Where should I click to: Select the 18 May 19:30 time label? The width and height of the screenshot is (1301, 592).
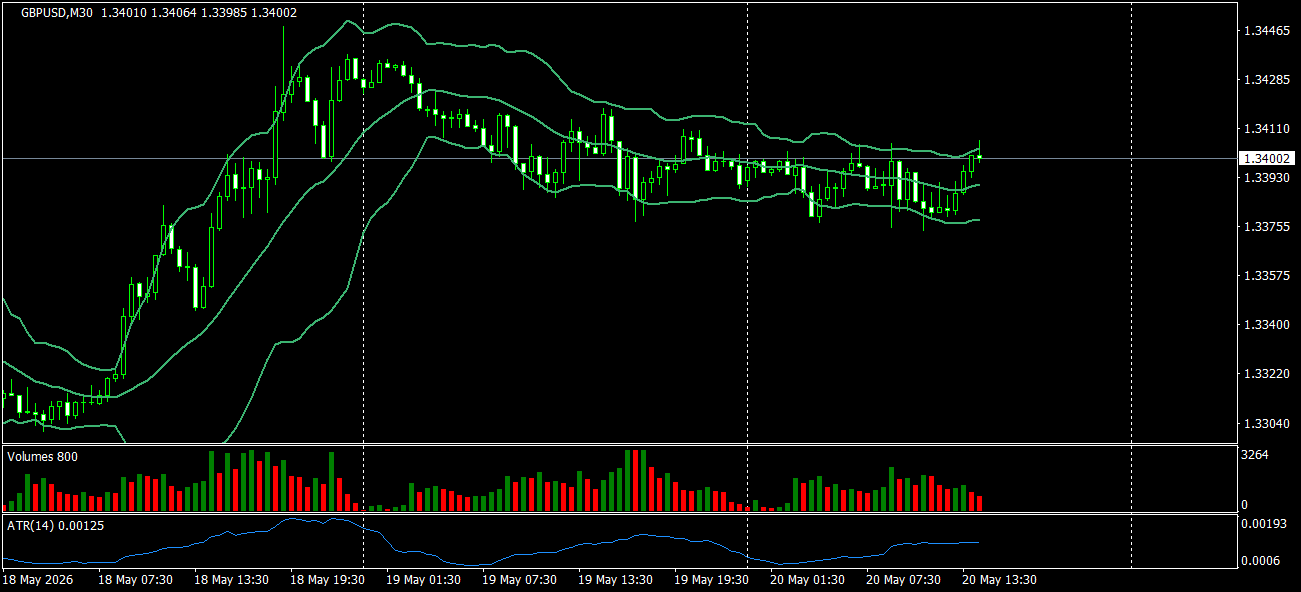pos(328,580)
